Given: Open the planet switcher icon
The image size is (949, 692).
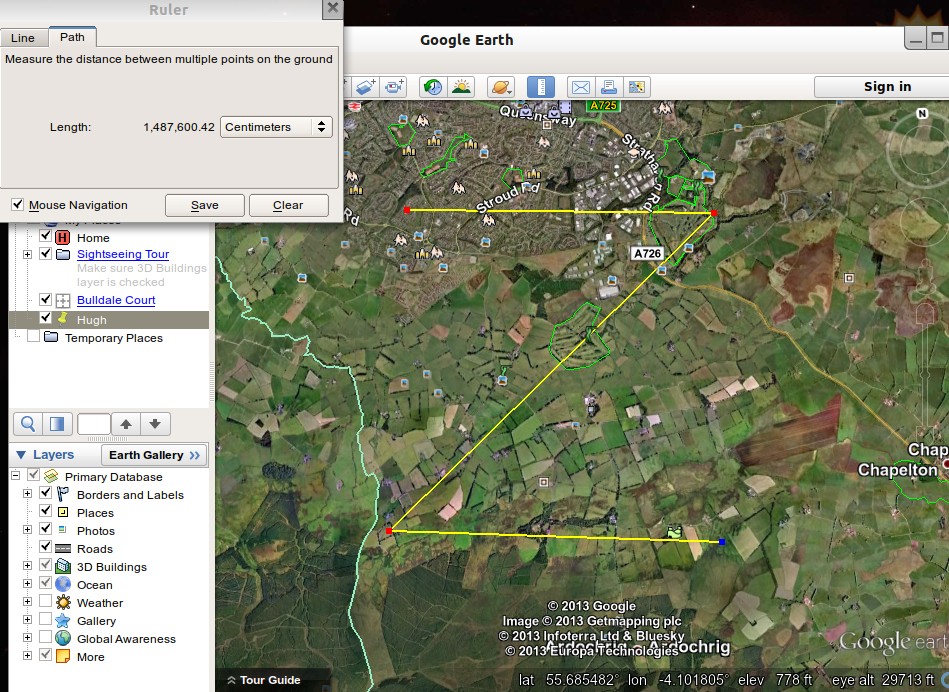Looking at the screenshot, I should tap(501, 87).
